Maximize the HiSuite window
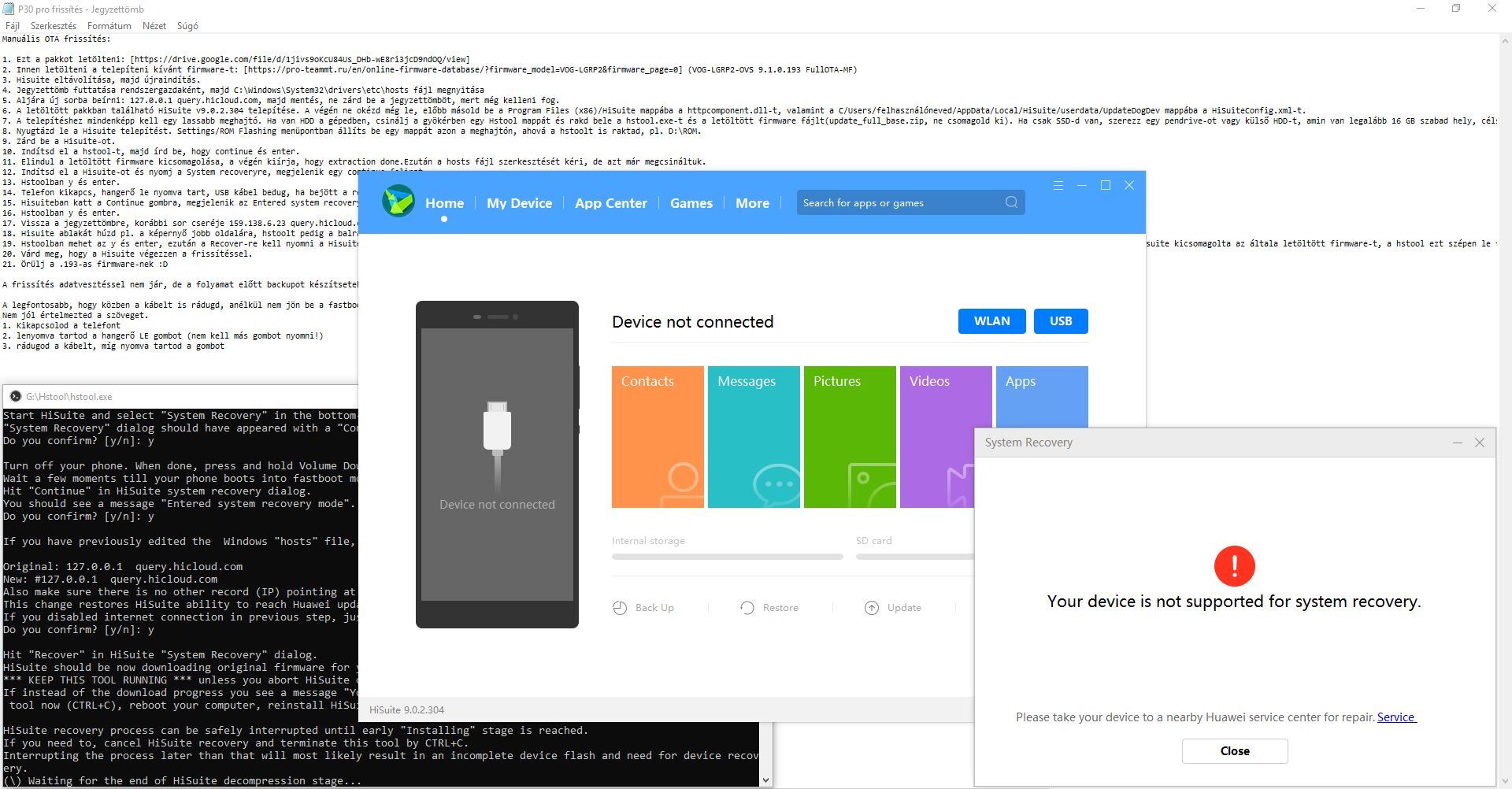The height and width of the screenshot is (789, 1512). point(1106,186)
